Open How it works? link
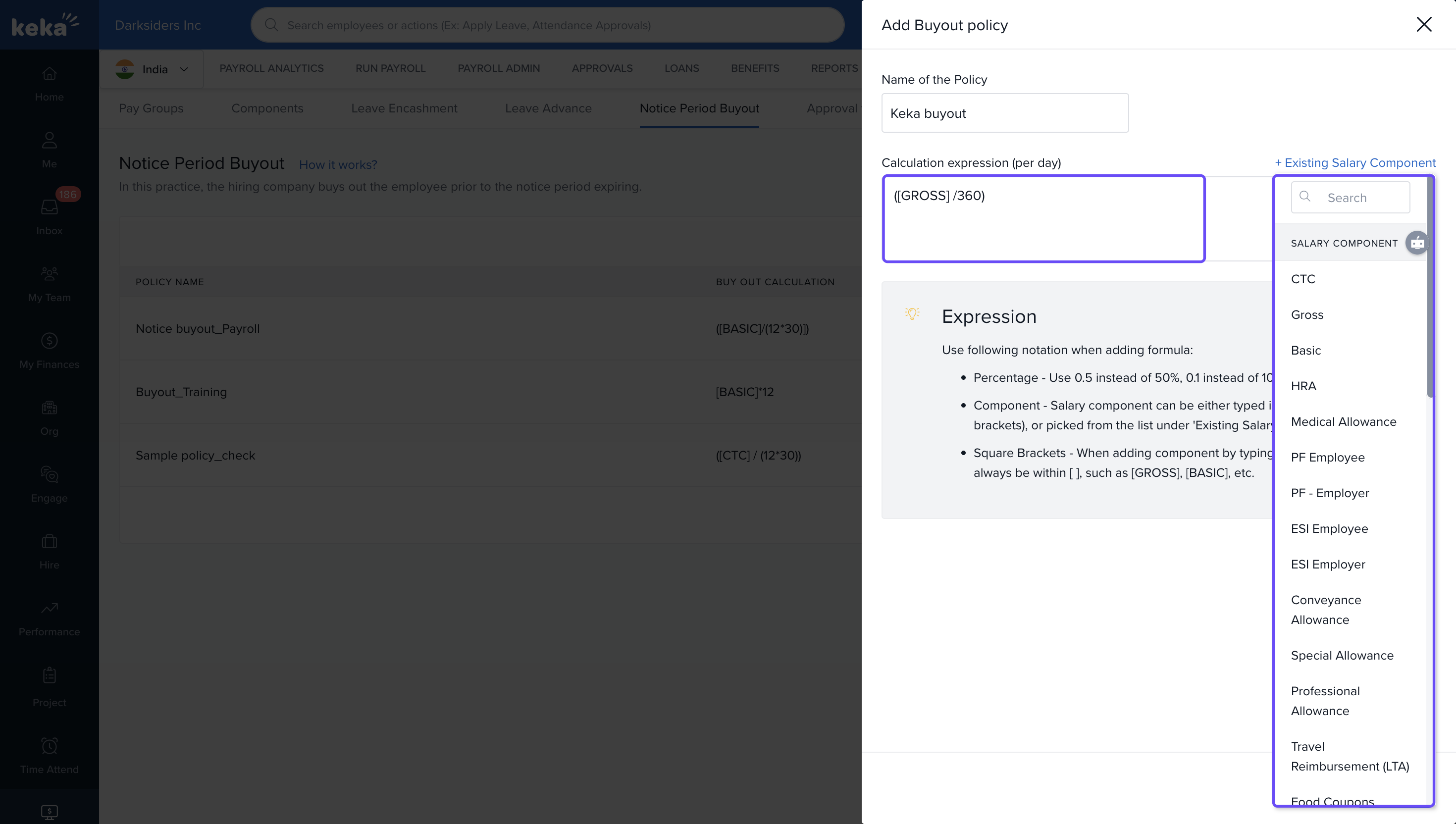Image resolution: width=1456 pixels, height=824 pixels. tap(338, 165)
